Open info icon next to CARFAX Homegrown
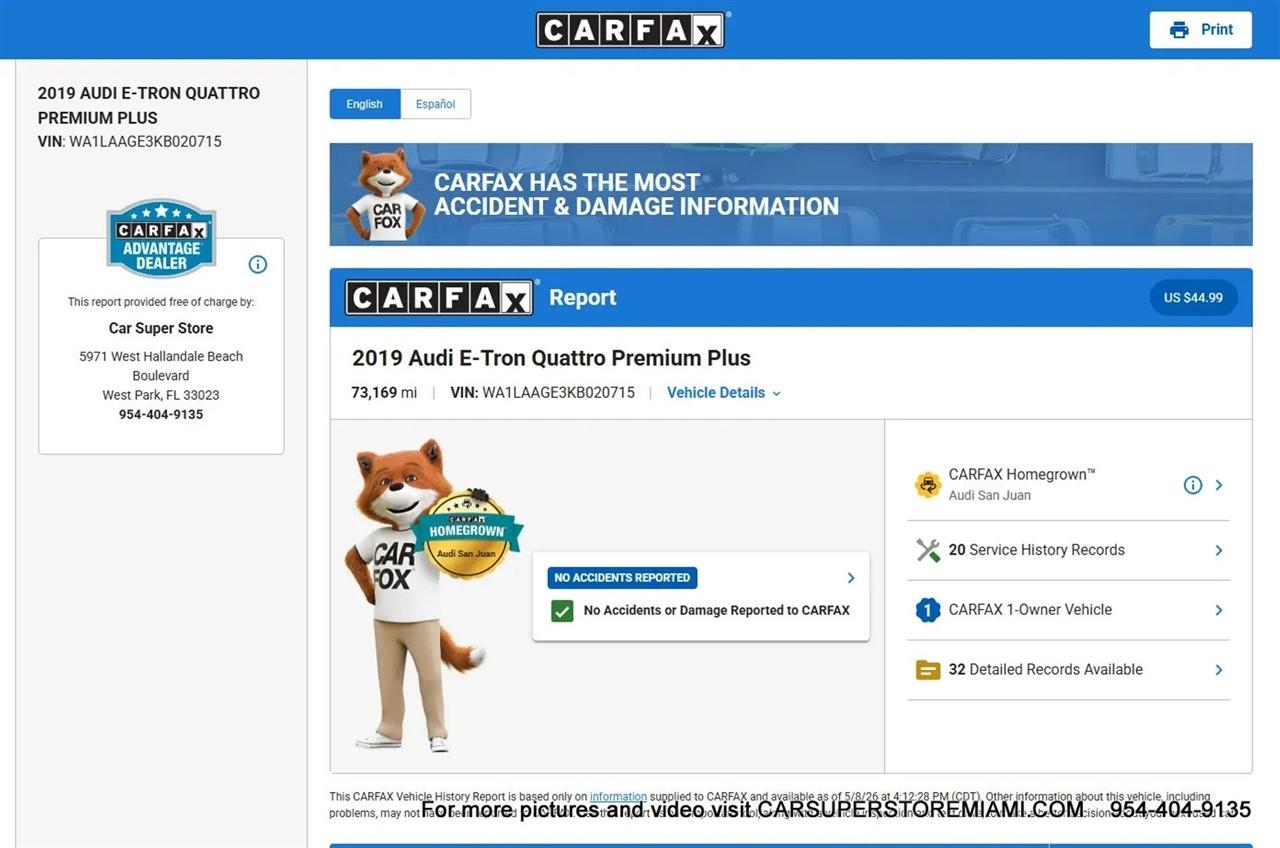The width and height of the screenshot is (1280, 848). point(1193,485)
